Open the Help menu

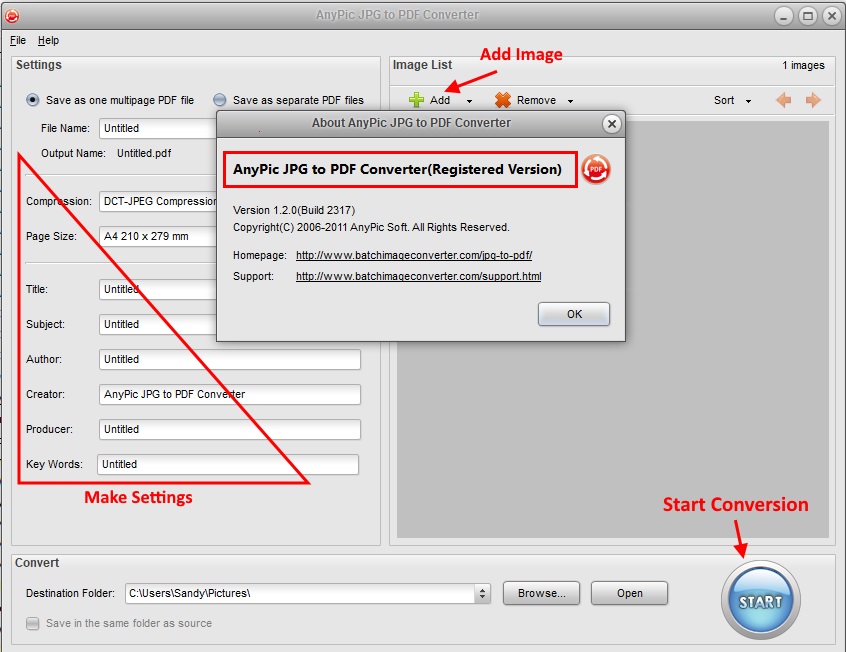[x=48, y=41]
